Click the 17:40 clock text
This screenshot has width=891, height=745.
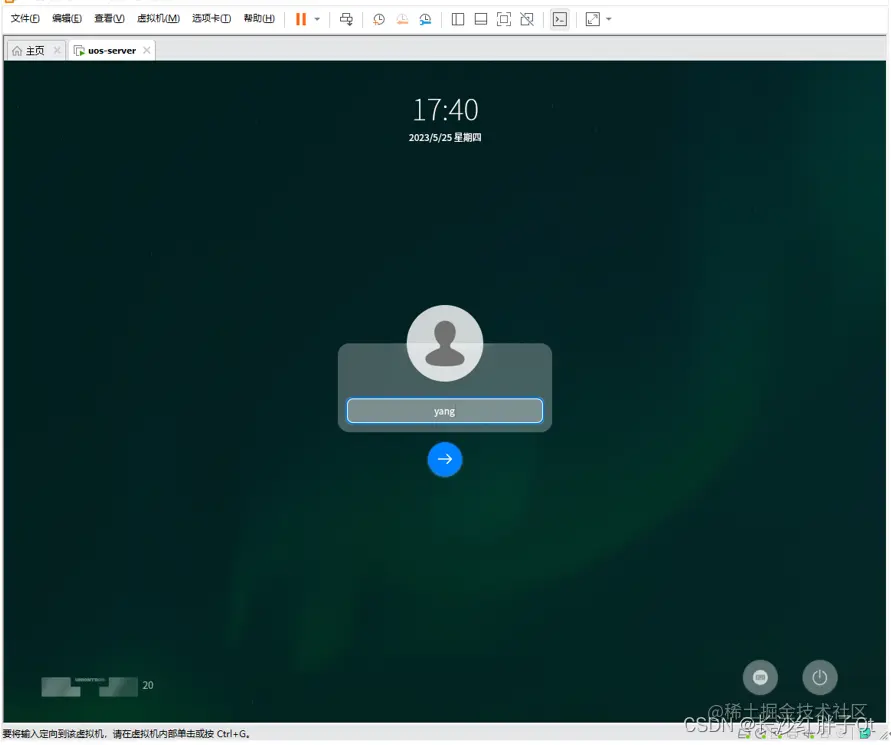(445, 110)
